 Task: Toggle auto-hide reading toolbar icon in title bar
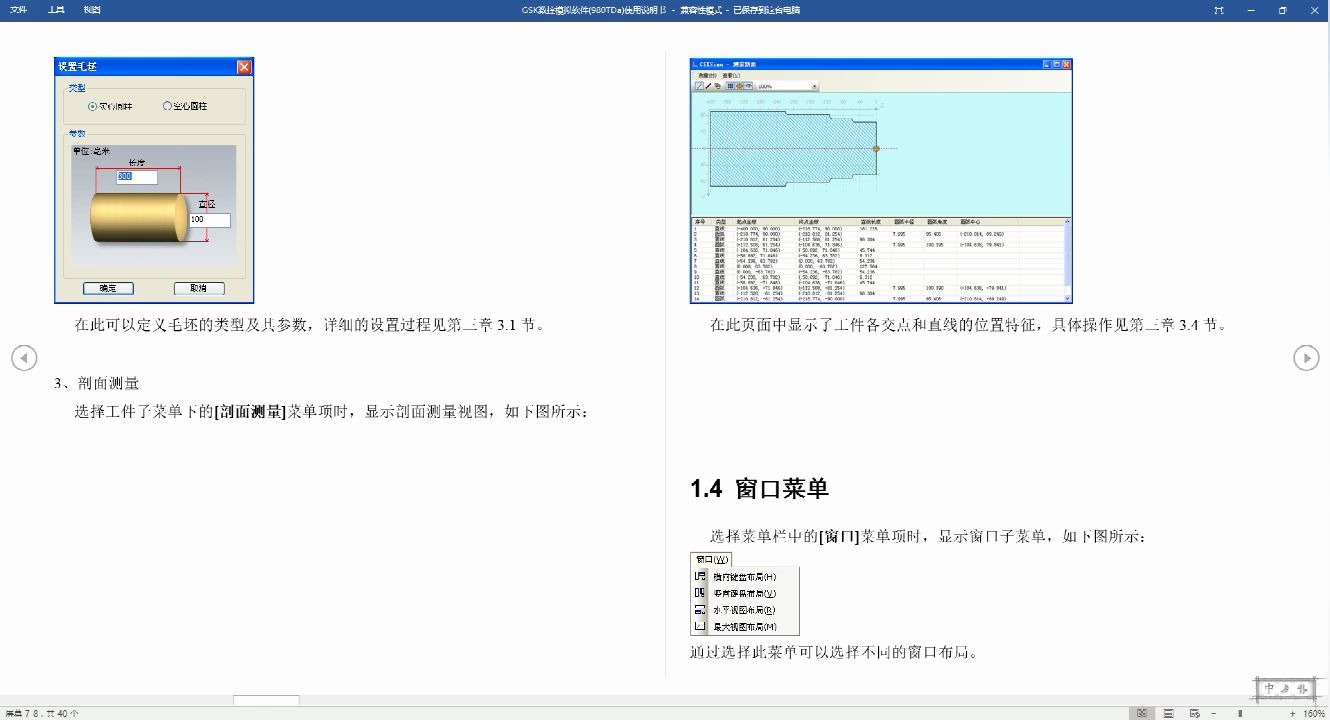1218,10
